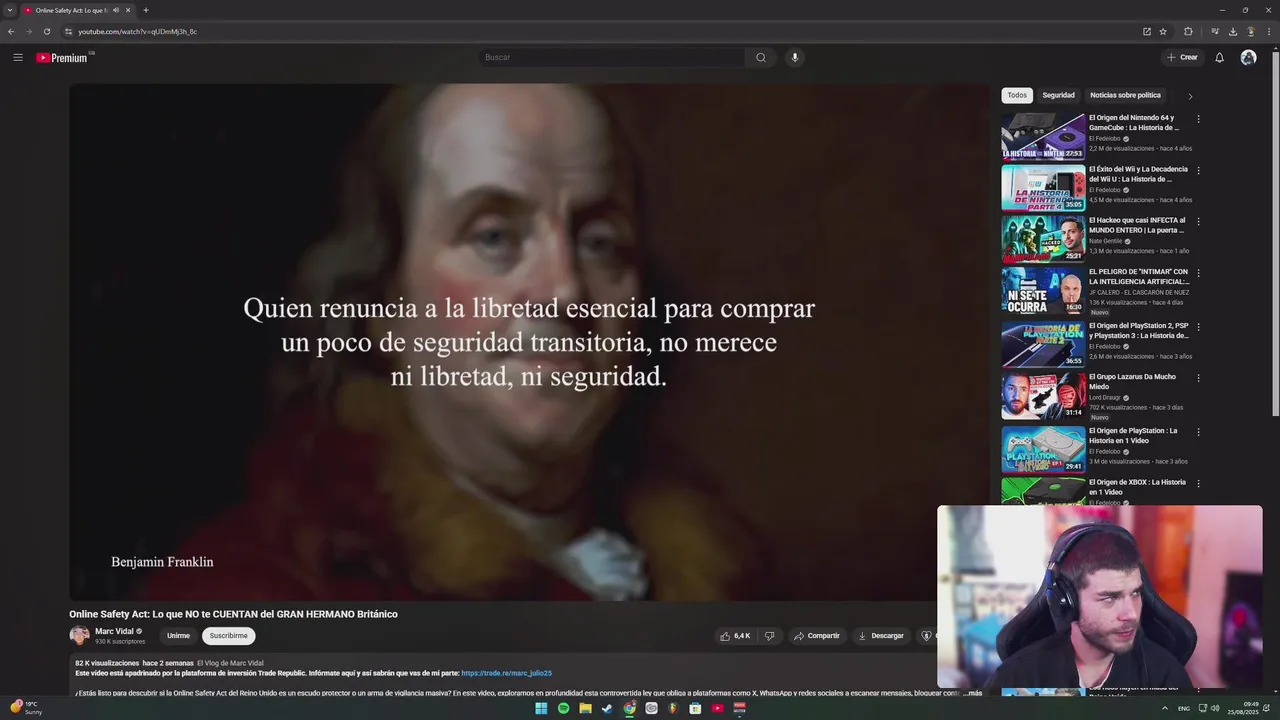
Task: Open Marc Vidal channel avatar
Action: (79, 636)
